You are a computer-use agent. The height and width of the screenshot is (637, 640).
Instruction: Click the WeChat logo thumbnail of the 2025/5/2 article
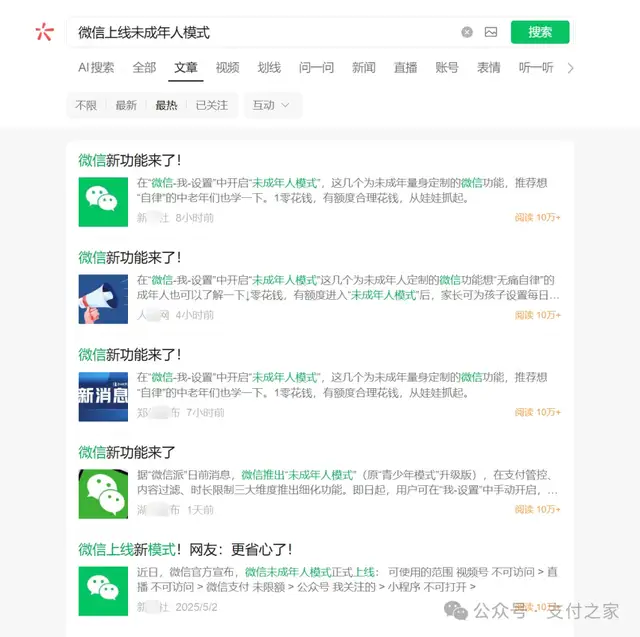click(x=103, y=591)
